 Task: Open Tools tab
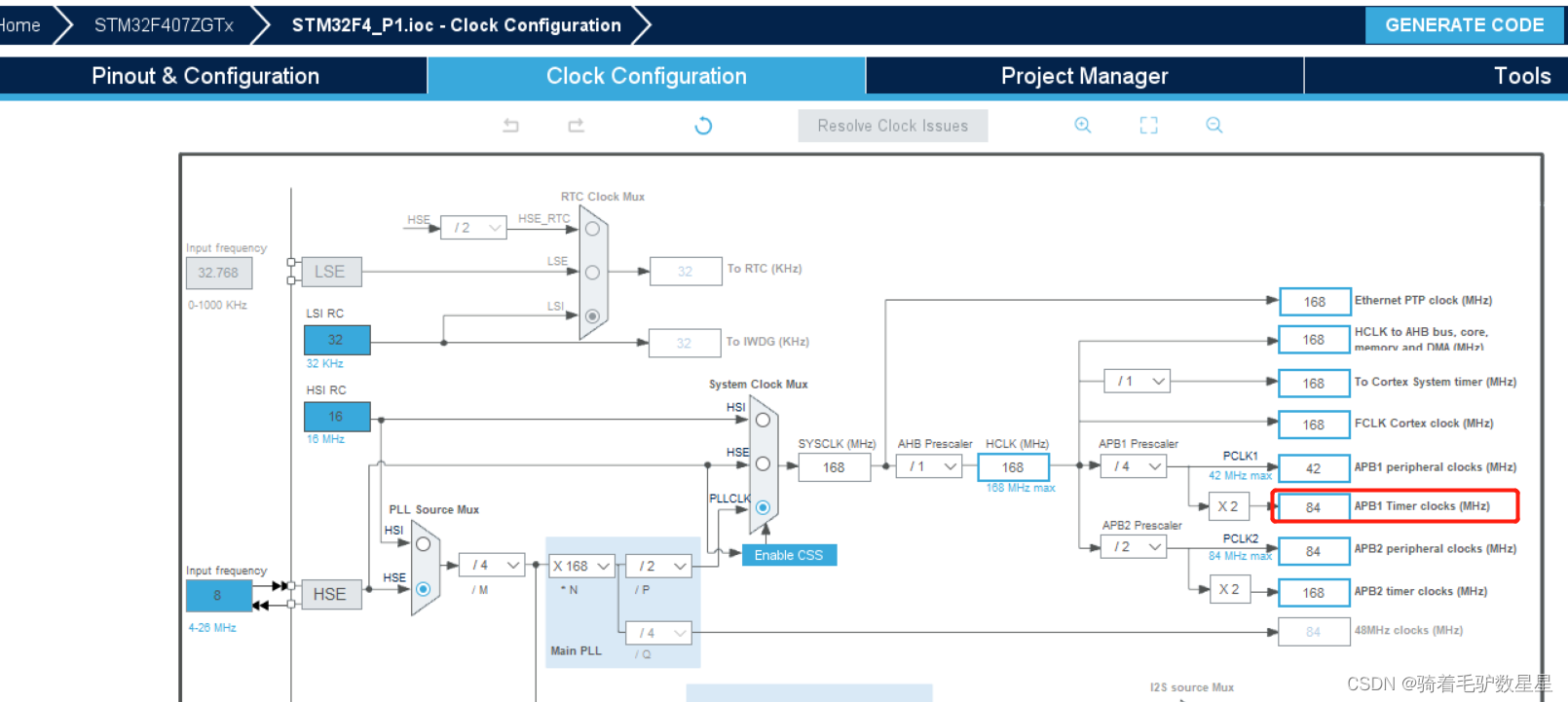pyautogui.click(x=1522, y=76)
